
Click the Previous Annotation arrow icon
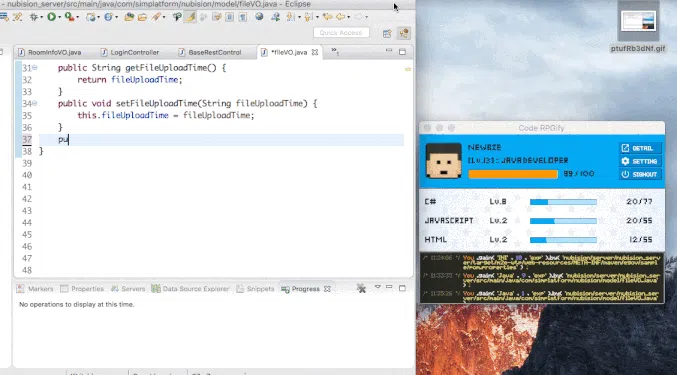click(x=308, y=17)
